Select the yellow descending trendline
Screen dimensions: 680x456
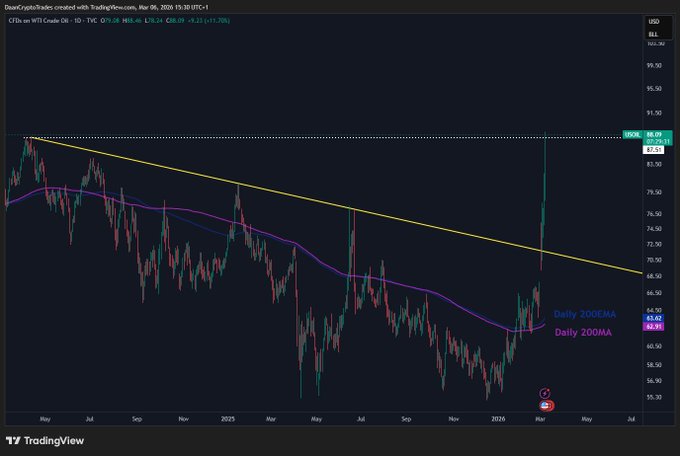click(x=300, y=195)
